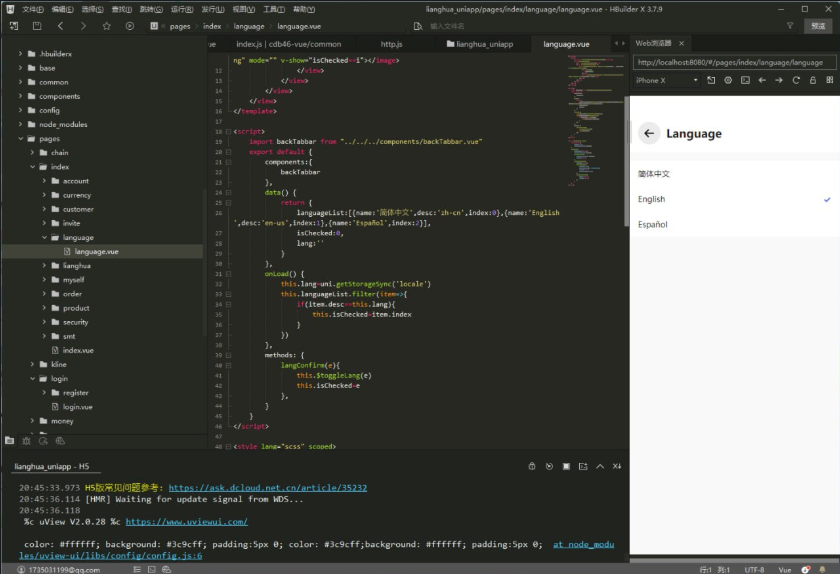Click the filter funnel icon near the Preview button
This screenshot has height=574, width=840.
point(790,26)
